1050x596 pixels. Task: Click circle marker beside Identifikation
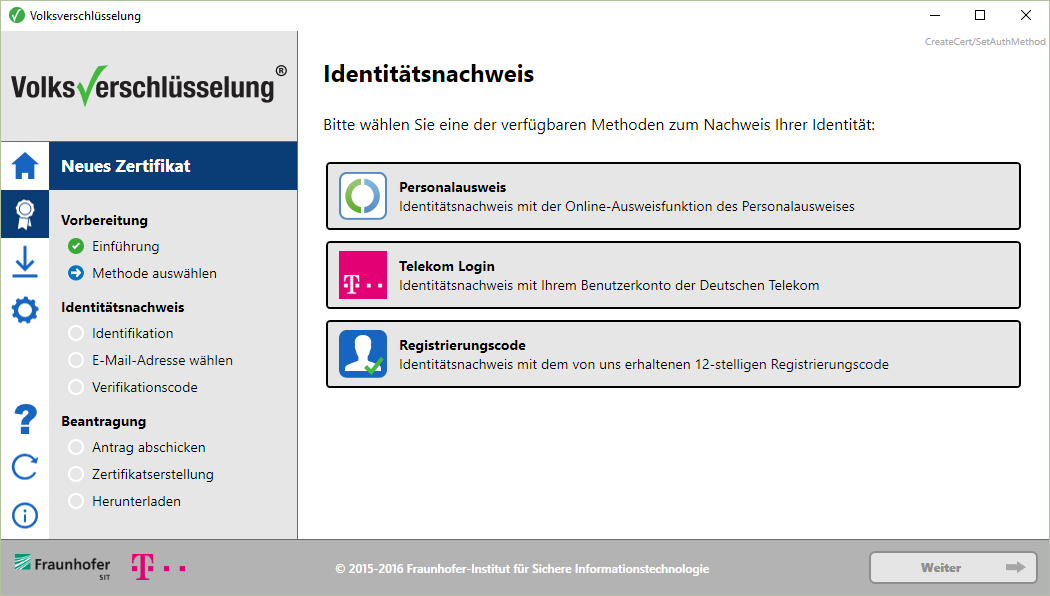pos(76,333)
